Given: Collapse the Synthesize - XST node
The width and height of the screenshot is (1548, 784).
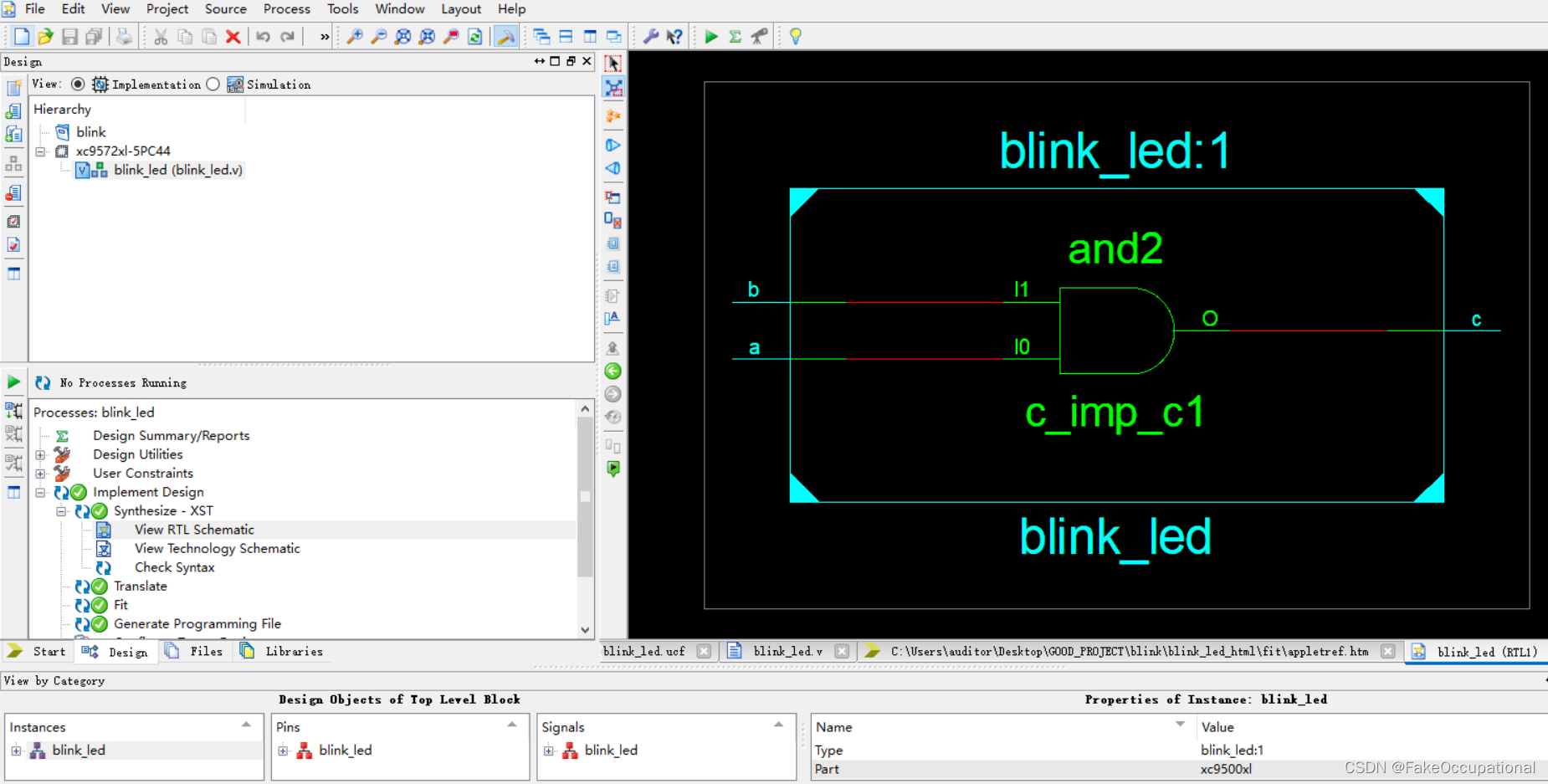Looking at the screenshot, I should click(x=61, y=511).
